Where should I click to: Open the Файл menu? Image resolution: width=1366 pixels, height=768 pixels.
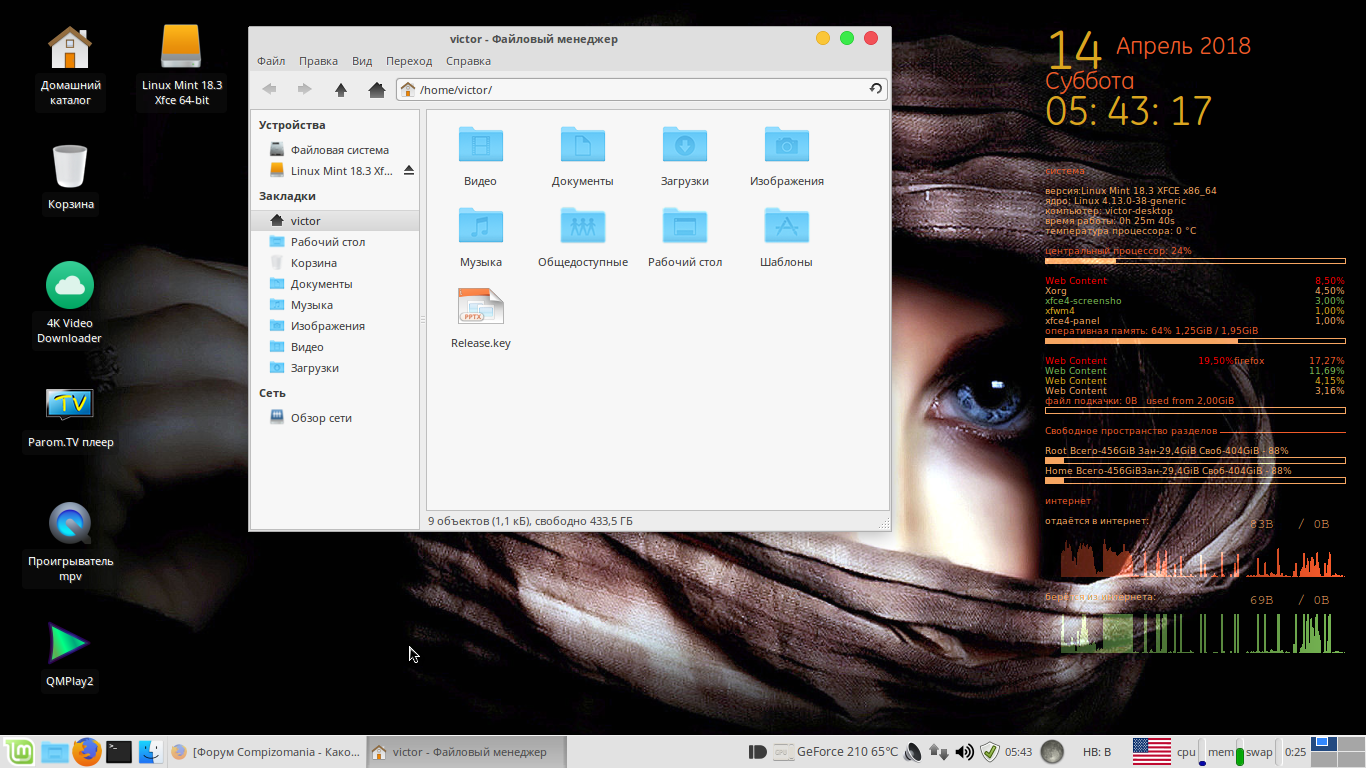271,61
